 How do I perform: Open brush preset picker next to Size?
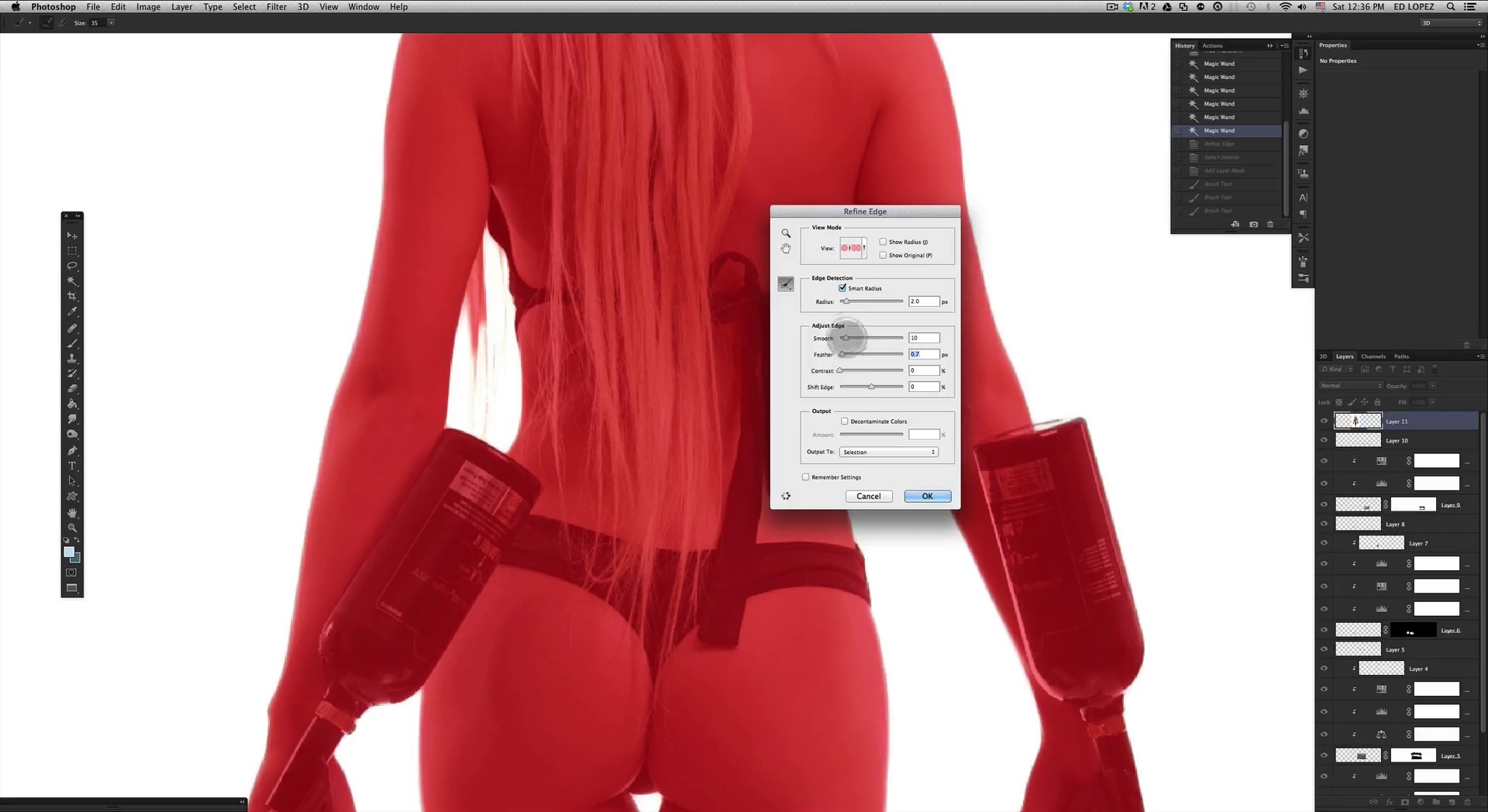pyautogui.click(x=111, y=22)
